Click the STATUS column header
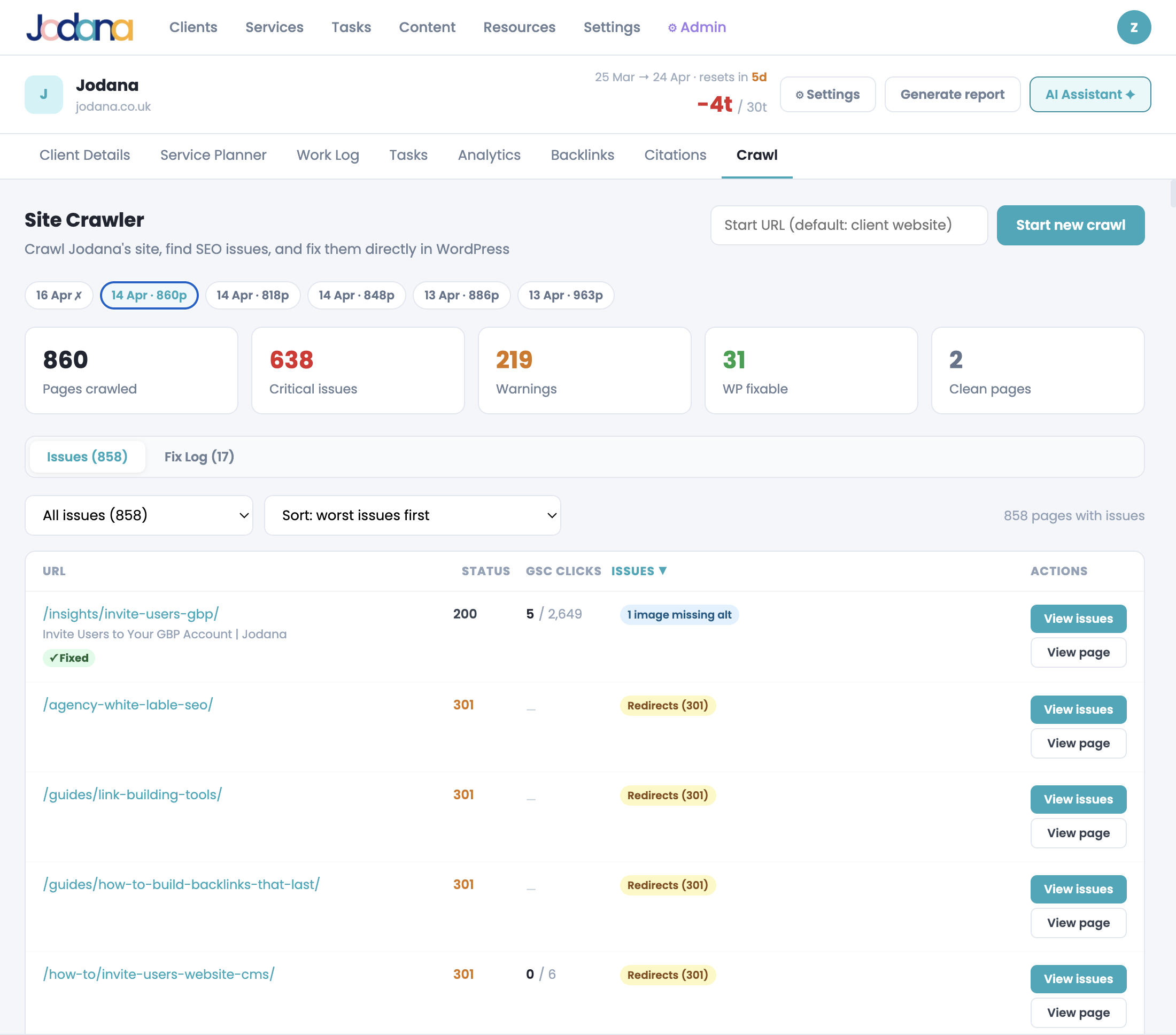 tap(485, 571)
